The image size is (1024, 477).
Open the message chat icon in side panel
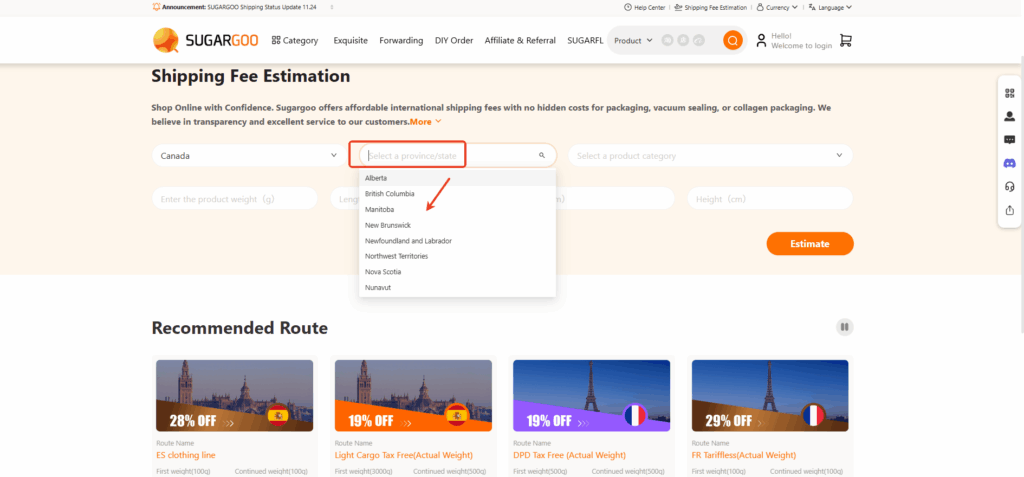[1010, 140]
